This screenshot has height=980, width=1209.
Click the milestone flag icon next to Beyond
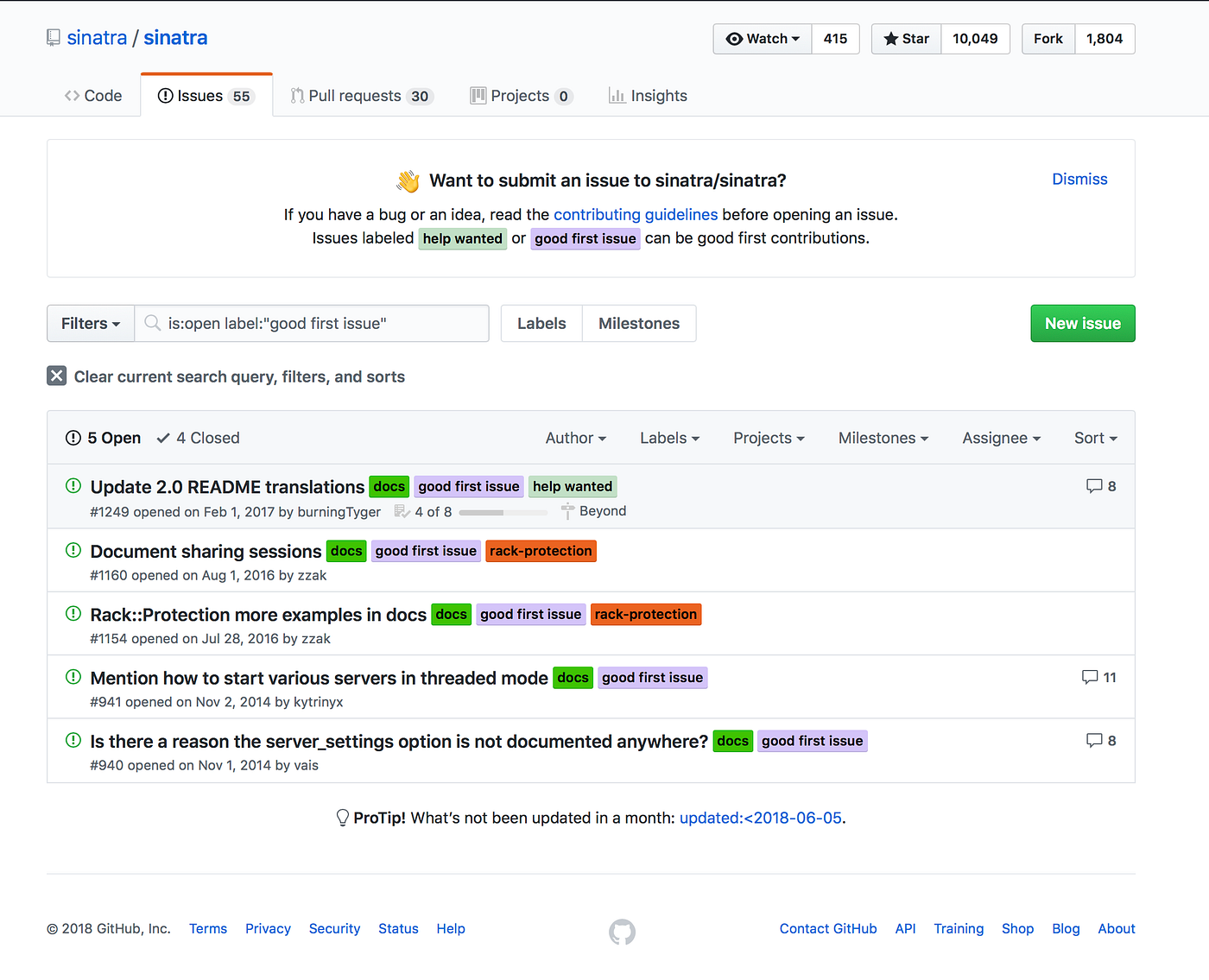click(x=568, y=510)
